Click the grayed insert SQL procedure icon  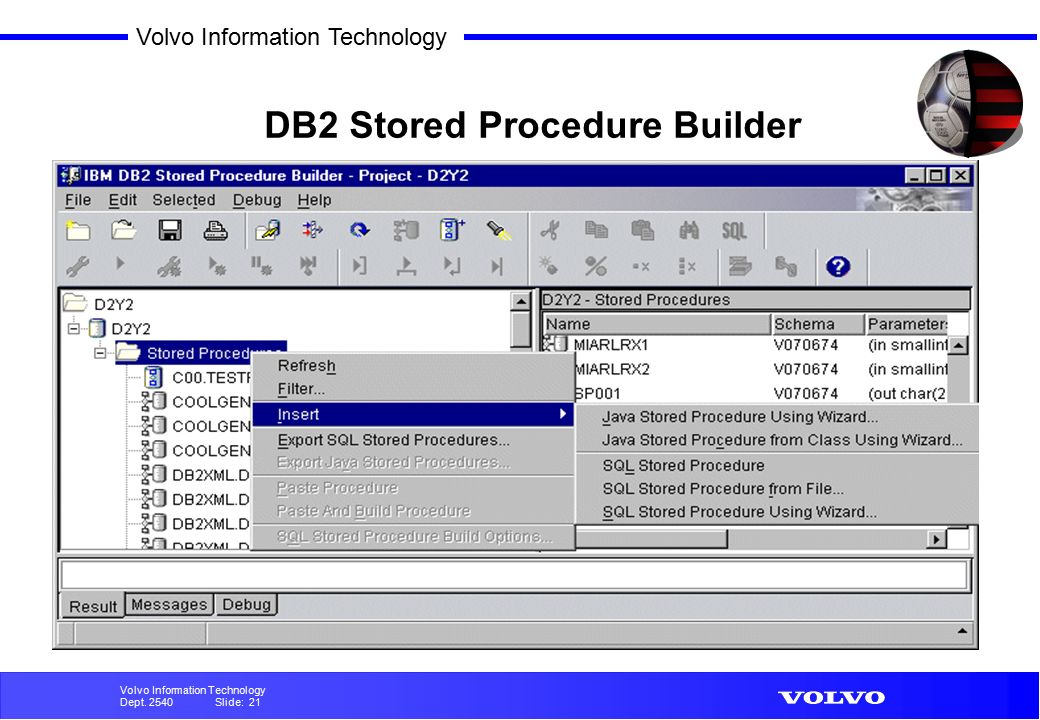tap(406, 230)
